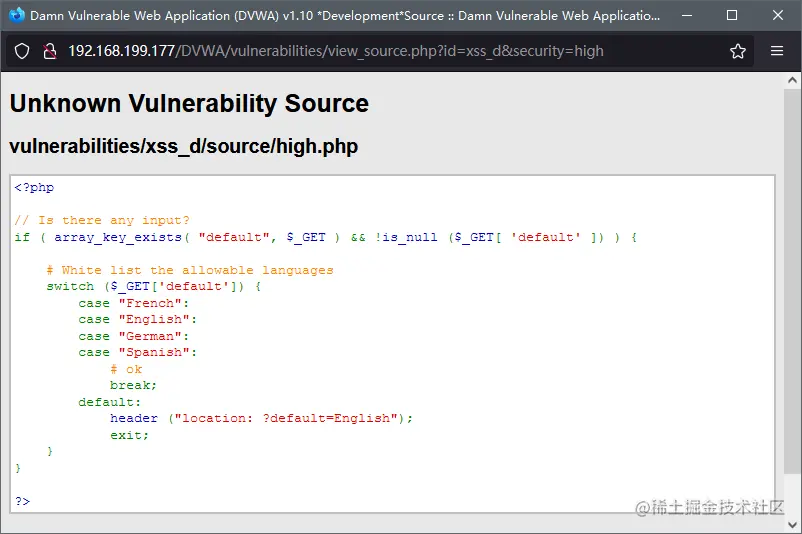This screenshot has width=802, height=534.
Task: Click the vertical scrollbar thumb
Action: pyautogui.click(x=792, y=281)
